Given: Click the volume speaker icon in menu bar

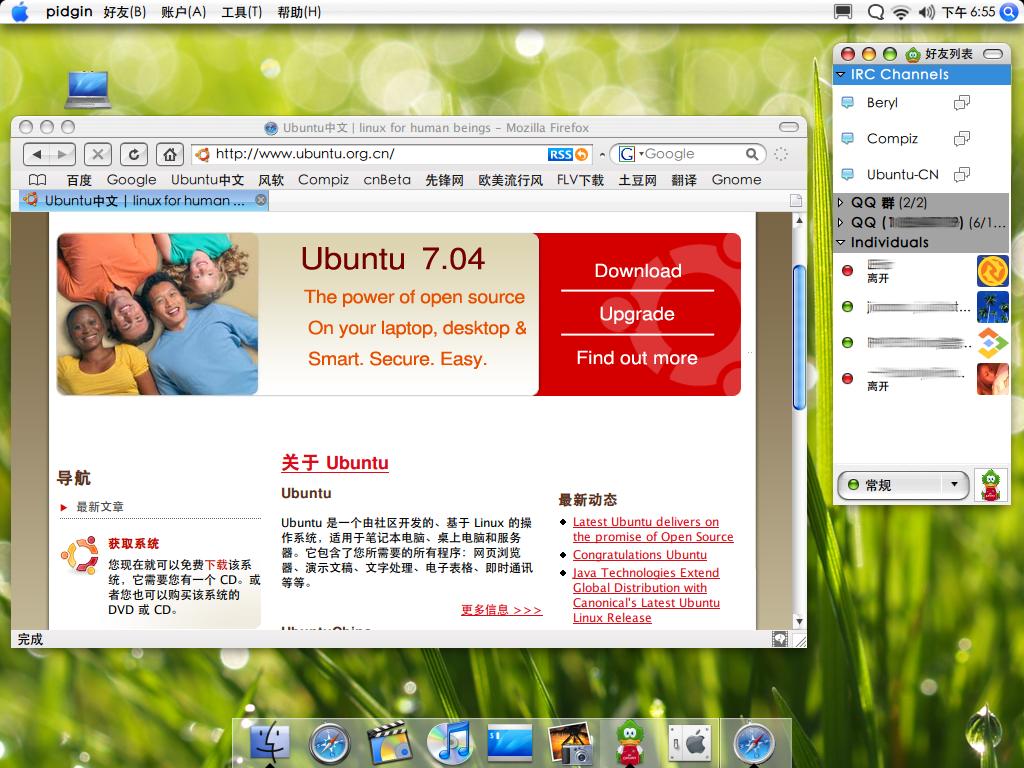Looking at the screenshot, I should pyautogui.click(x=926, y=12).
